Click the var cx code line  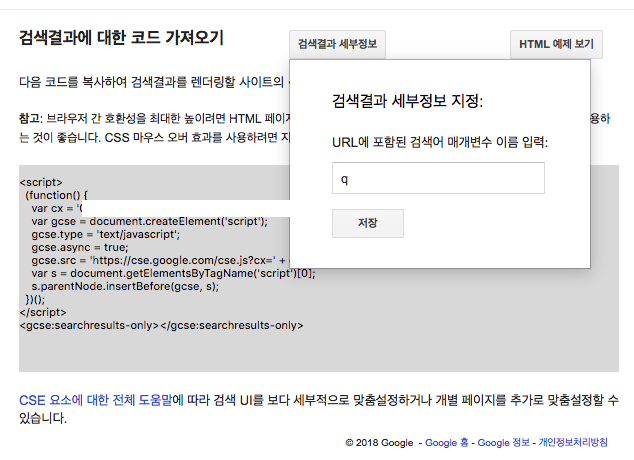pos(57,208)
